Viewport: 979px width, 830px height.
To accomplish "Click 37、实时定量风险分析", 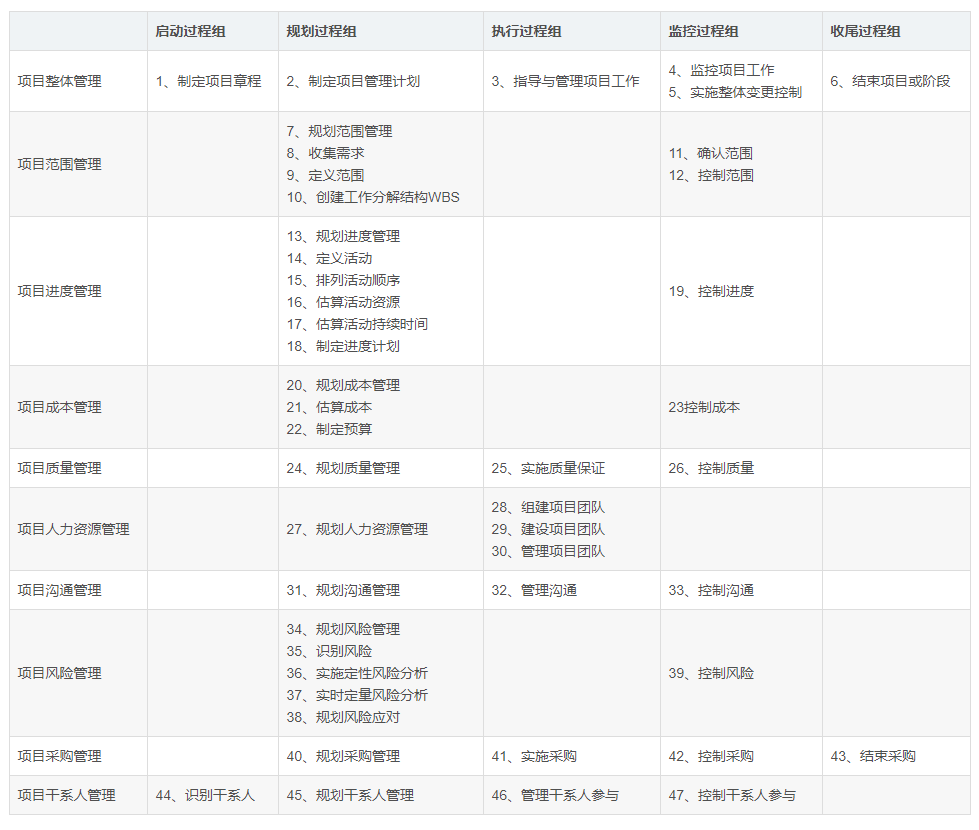I will click(357, 695).
